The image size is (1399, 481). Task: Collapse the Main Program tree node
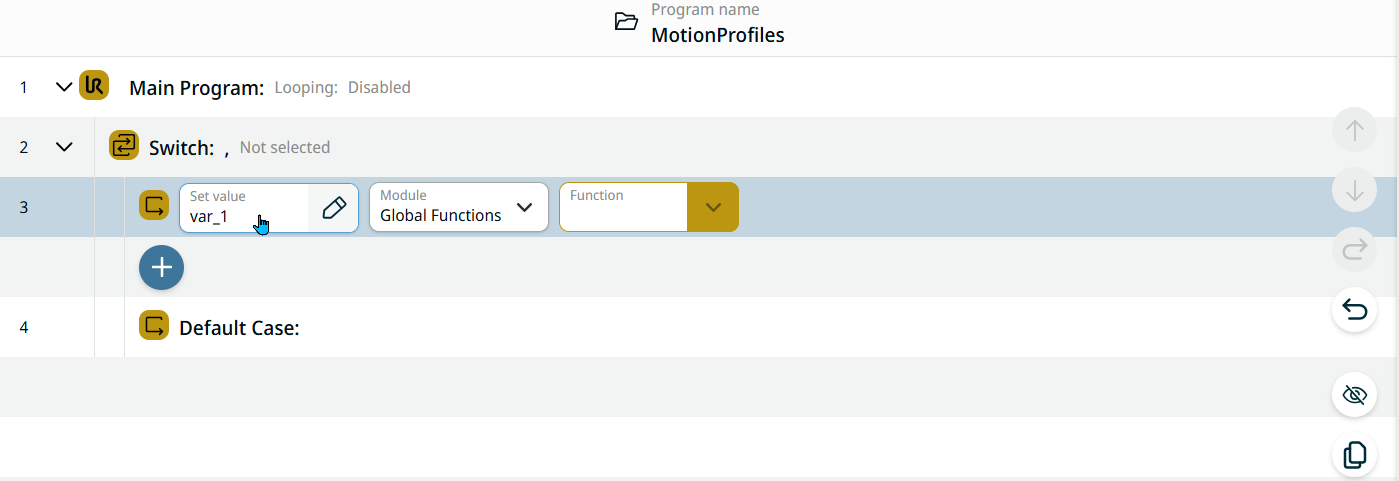point(64,87)
